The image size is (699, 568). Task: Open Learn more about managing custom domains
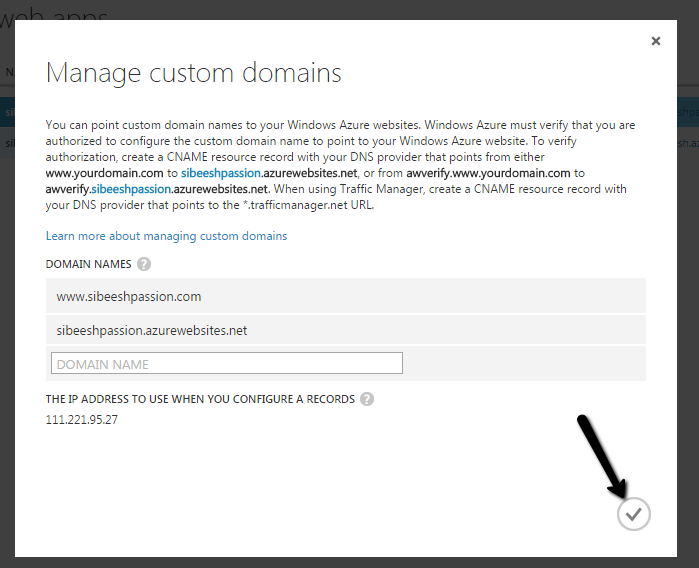(166, 236)
